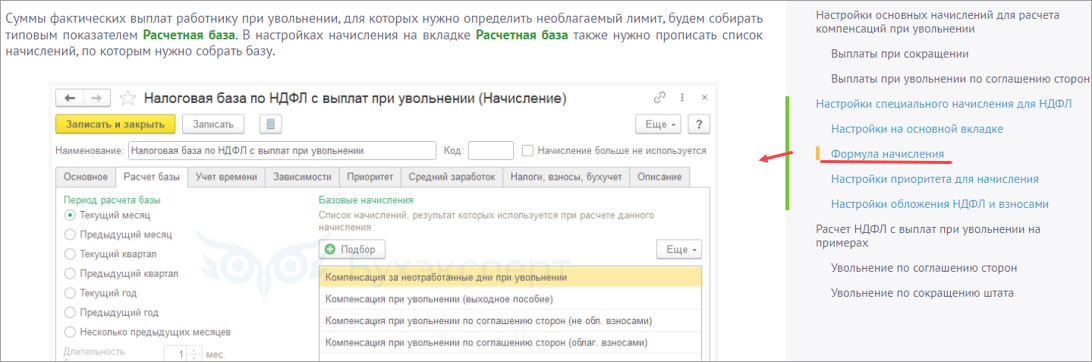Click the green plus Подбор button
Screen dimensions: 1092x362
coord(352,249)
